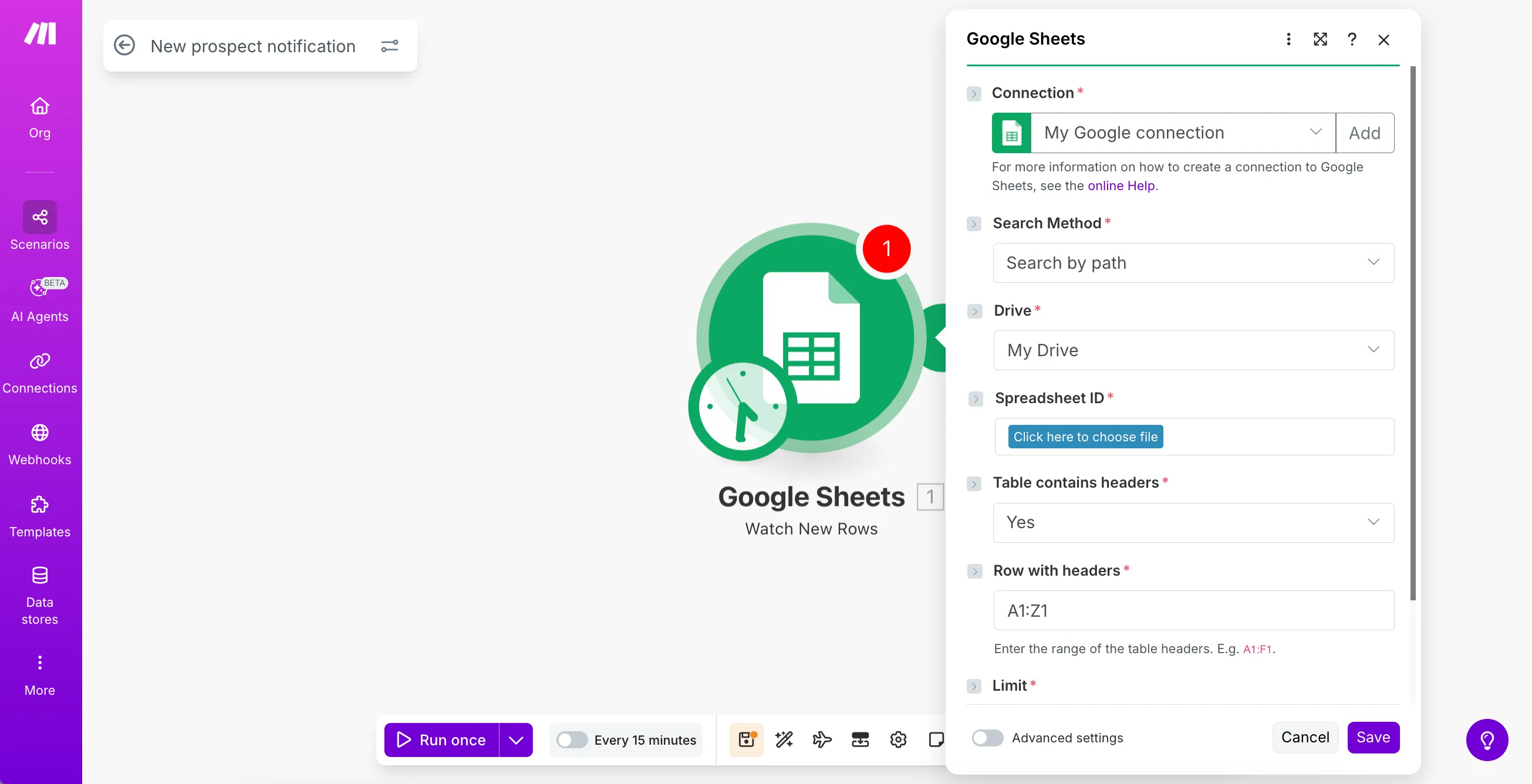This screenshot has width=1532, height=784.
Task: Open scenario settings gear icon
Action: [898, 739]
